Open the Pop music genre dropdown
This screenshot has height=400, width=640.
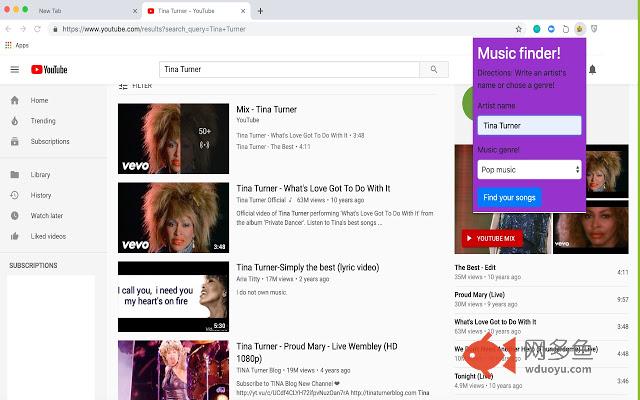(x=529, y=169)
